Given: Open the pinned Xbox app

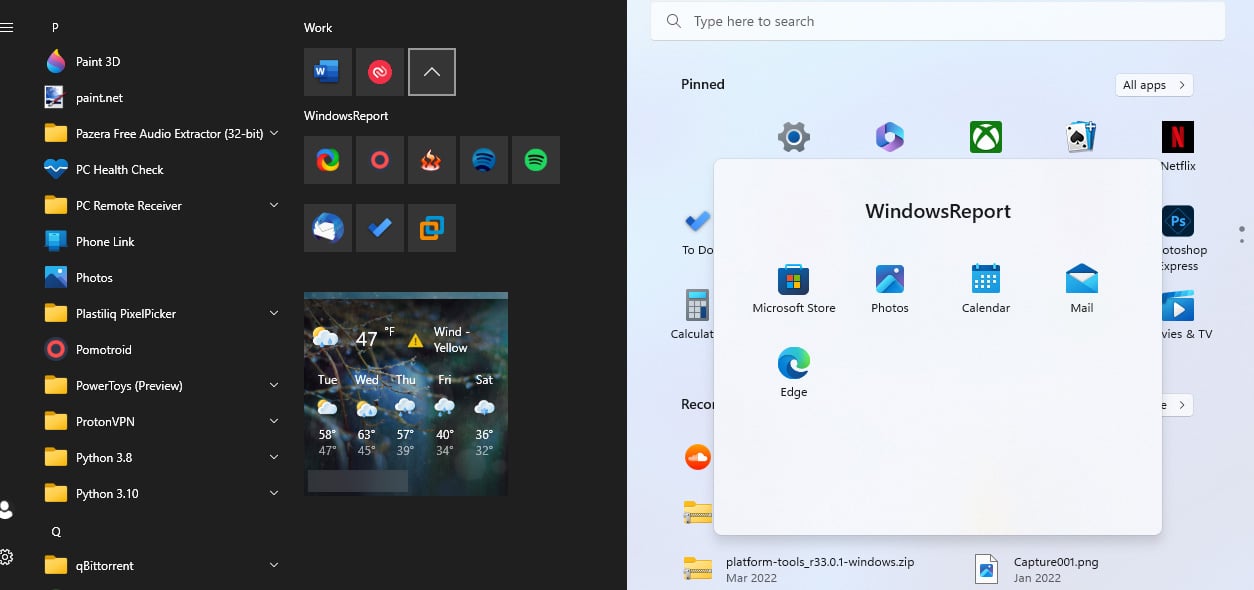Looking at the screenshot, I should pyautogui.click(x=986, y=137).
